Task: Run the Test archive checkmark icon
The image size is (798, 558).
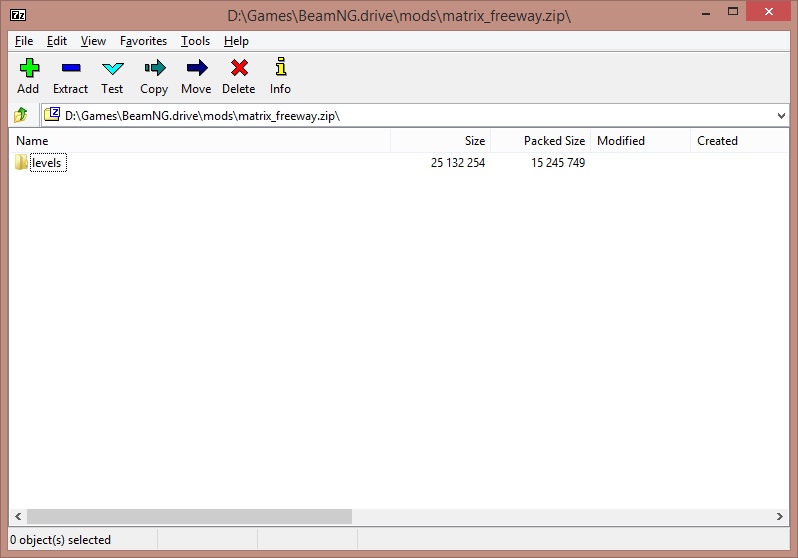Action: (112, 68)
